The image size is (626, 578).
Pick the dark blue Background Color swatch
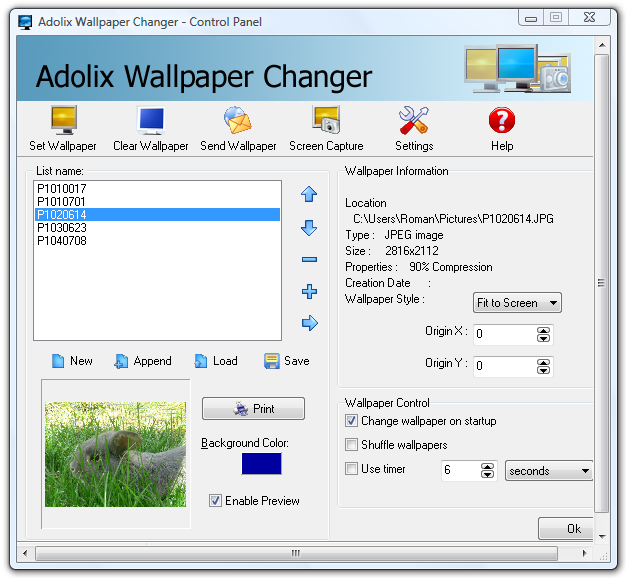(x=261, y=463)
